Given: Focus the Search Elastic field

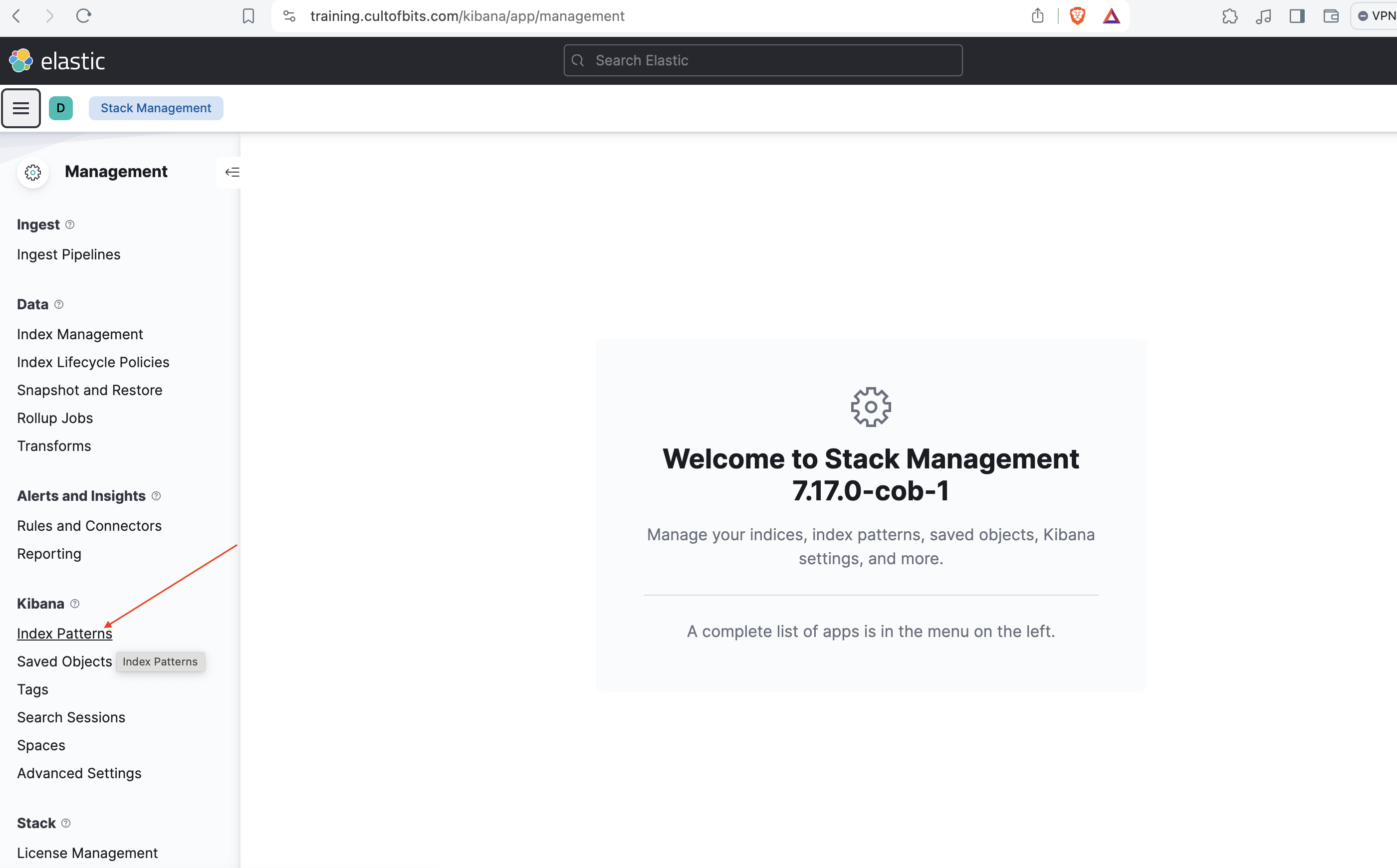Looking at the screenshot, I should point(762,60).
